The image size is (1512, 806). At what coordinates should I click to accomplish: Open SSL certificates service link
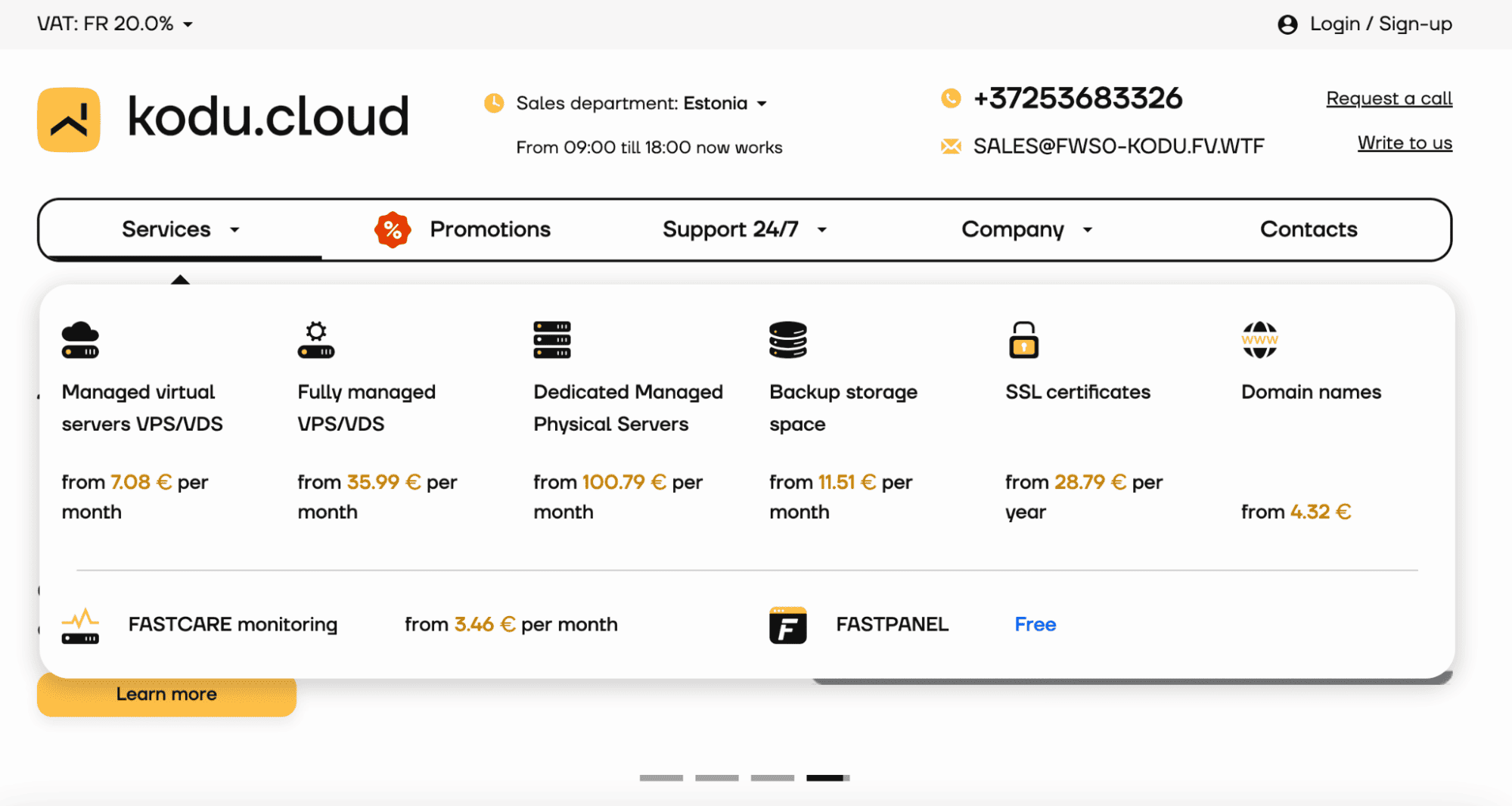pyautogui.click(x=1078, y=392)
